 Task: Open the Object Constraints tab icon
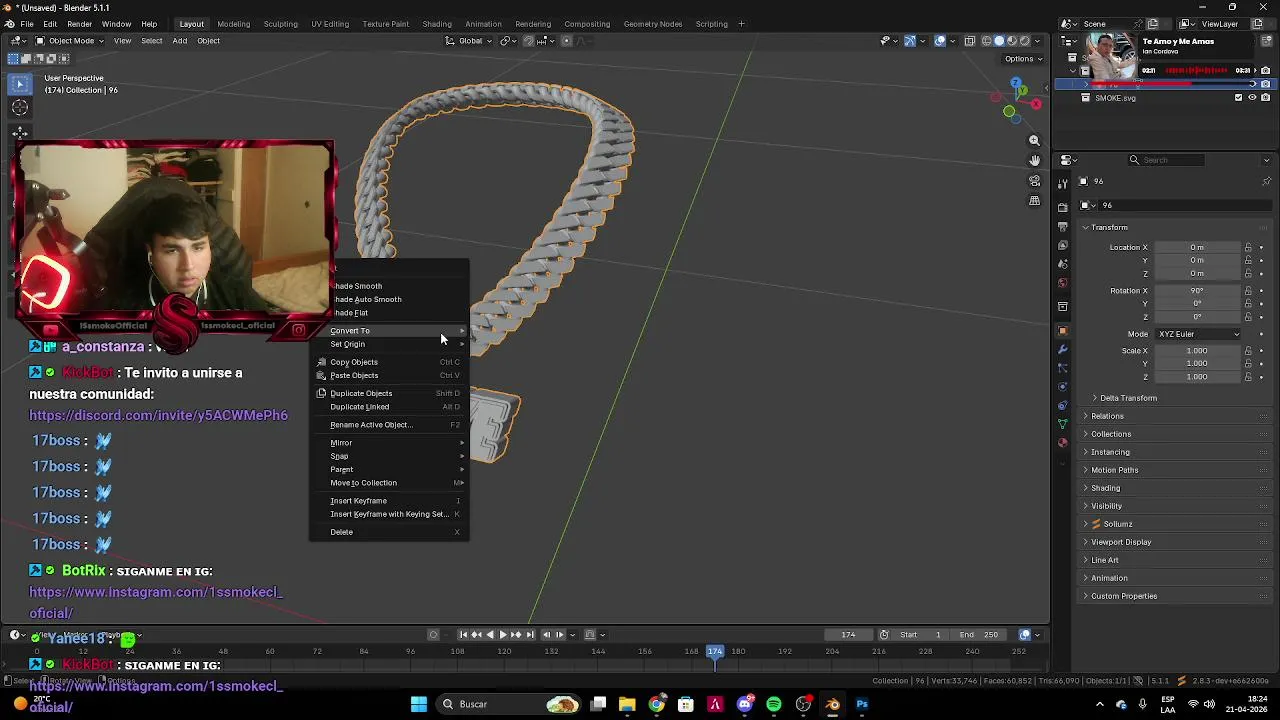[1062, 405]
